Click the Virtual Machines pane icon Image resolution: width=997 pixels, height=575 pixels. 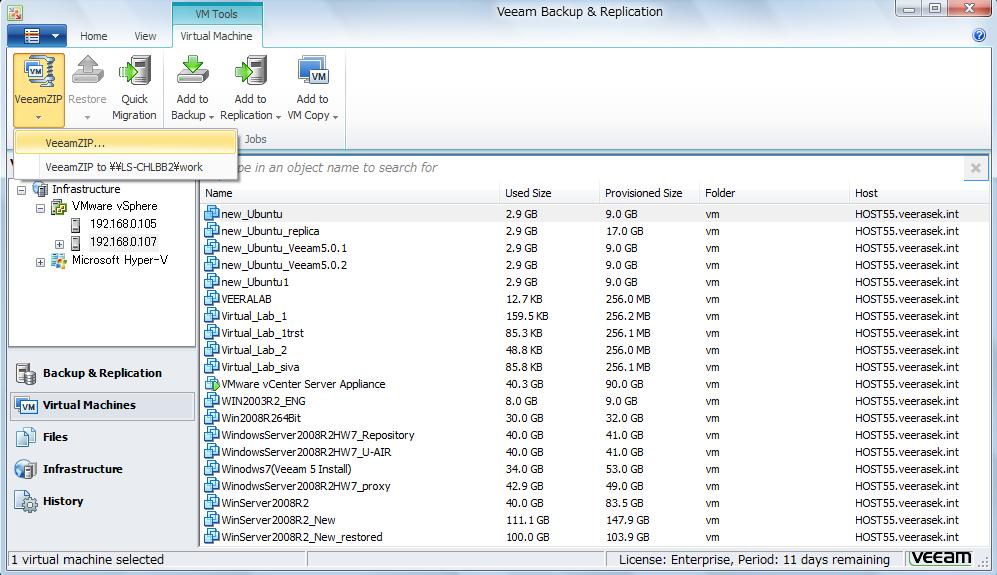(x=27, y=406)
